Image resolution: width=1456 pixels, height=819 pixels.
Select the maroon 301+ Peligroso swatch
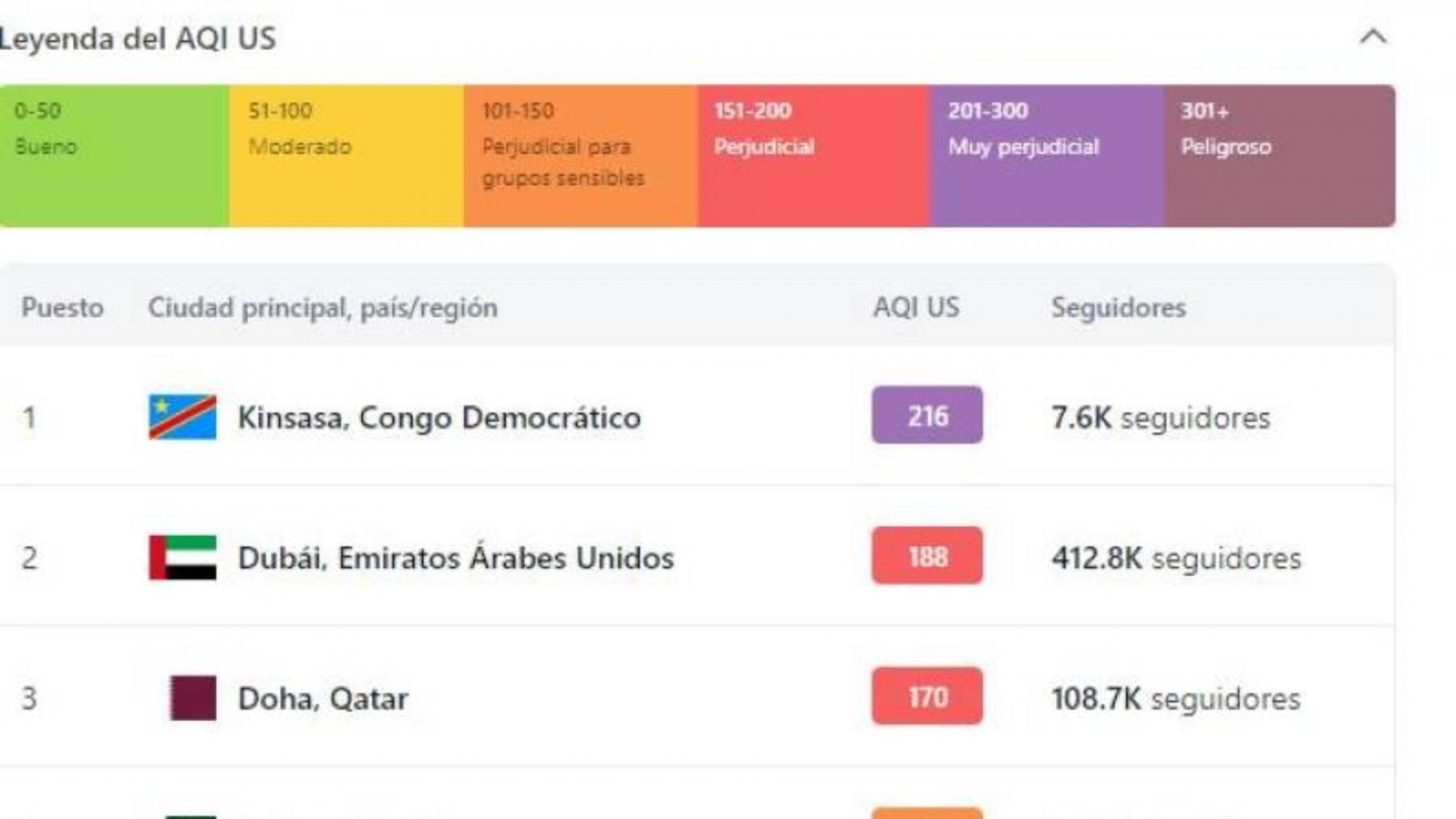click(1280, 156)
